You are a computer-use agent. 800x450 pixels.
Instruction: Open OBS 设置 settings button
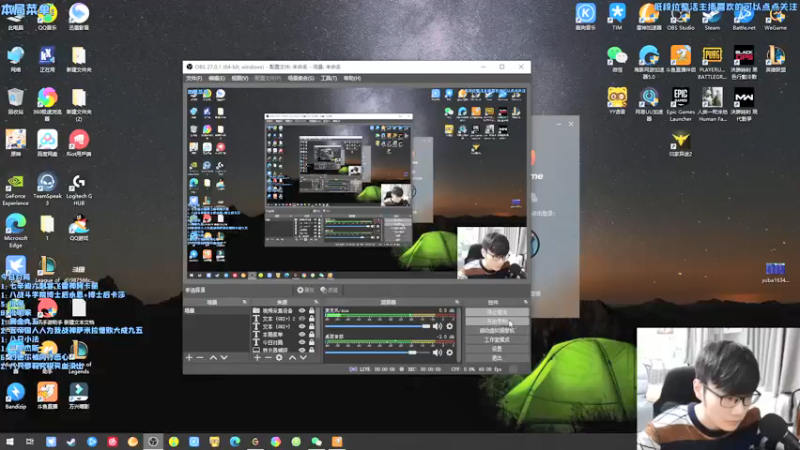[497, 349]
